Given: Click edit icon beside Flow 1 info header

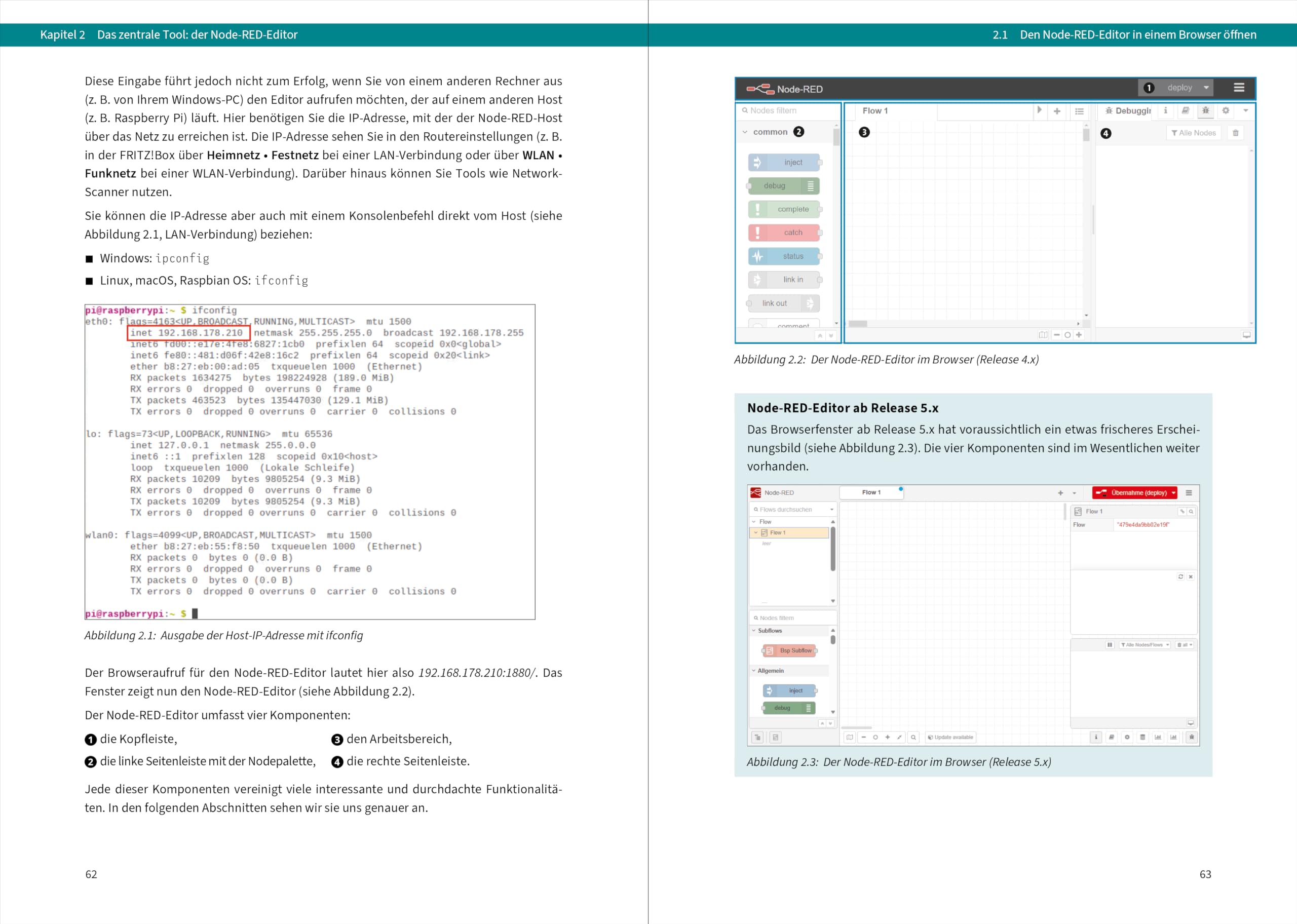Looking at the screenshot, I should coord(1182,512).
